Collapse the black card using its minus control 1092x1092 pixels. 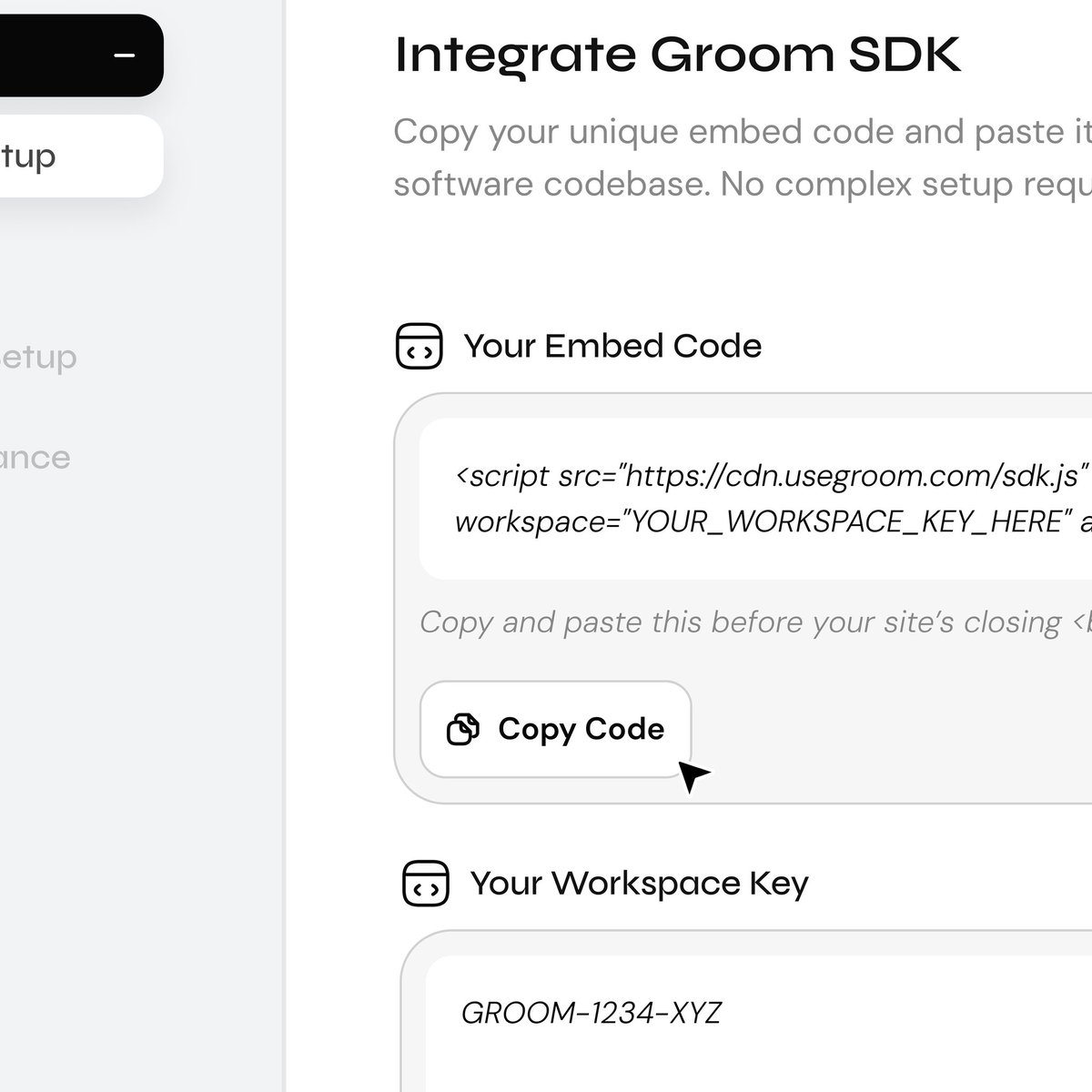[123, 56]
